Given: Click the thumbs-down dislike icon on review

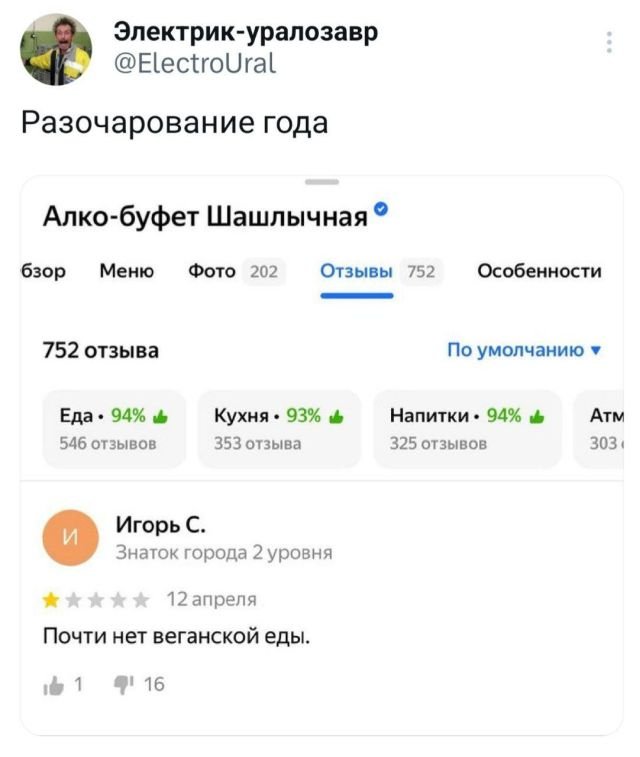Looking at the screenshot, I should (x=123, y=685).
